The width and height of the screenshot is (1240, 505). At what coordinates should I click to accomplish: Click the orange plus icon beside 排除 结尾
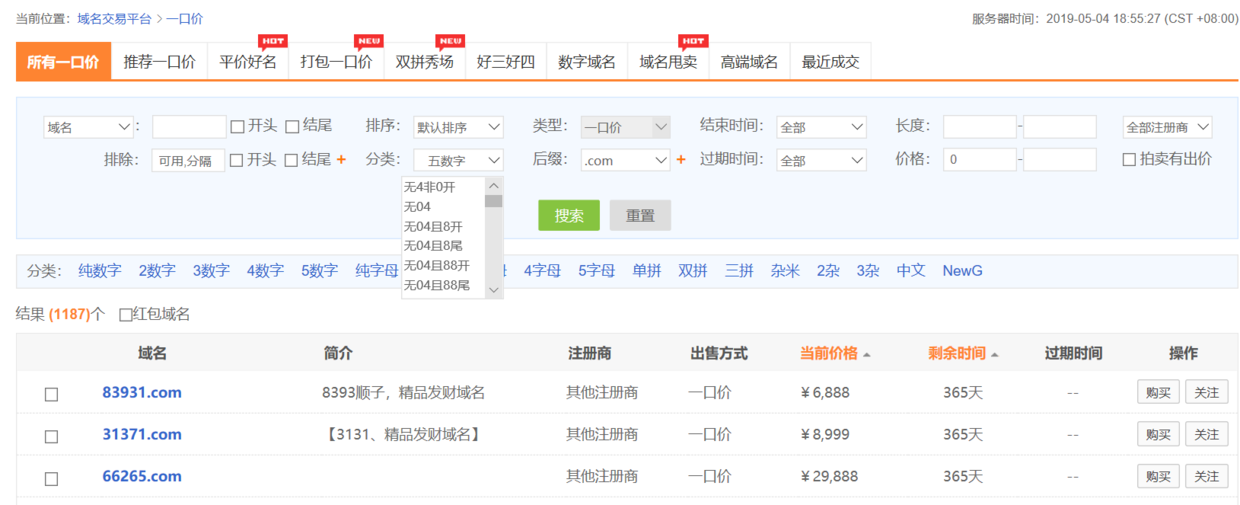(341, 160)
